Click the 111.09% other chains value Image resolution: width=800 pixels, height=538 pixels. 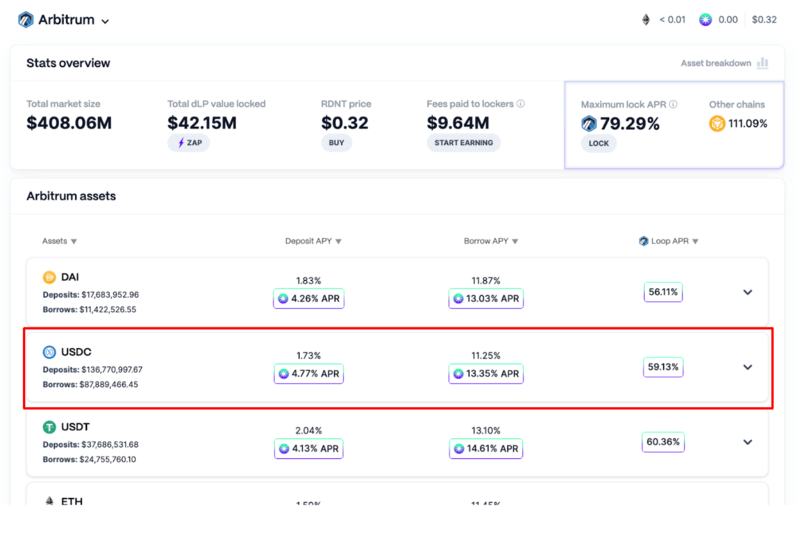coord(747,124)
